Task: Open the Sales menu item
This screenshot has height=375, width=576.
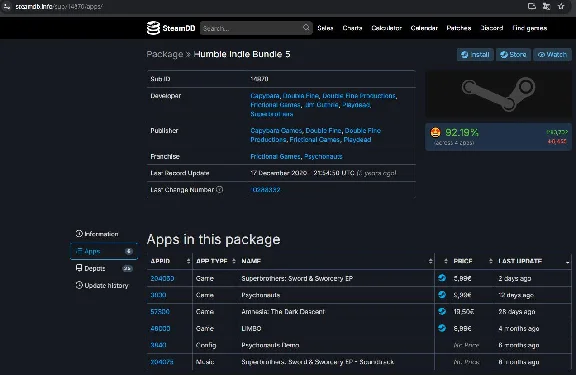Action: [325, 28]
